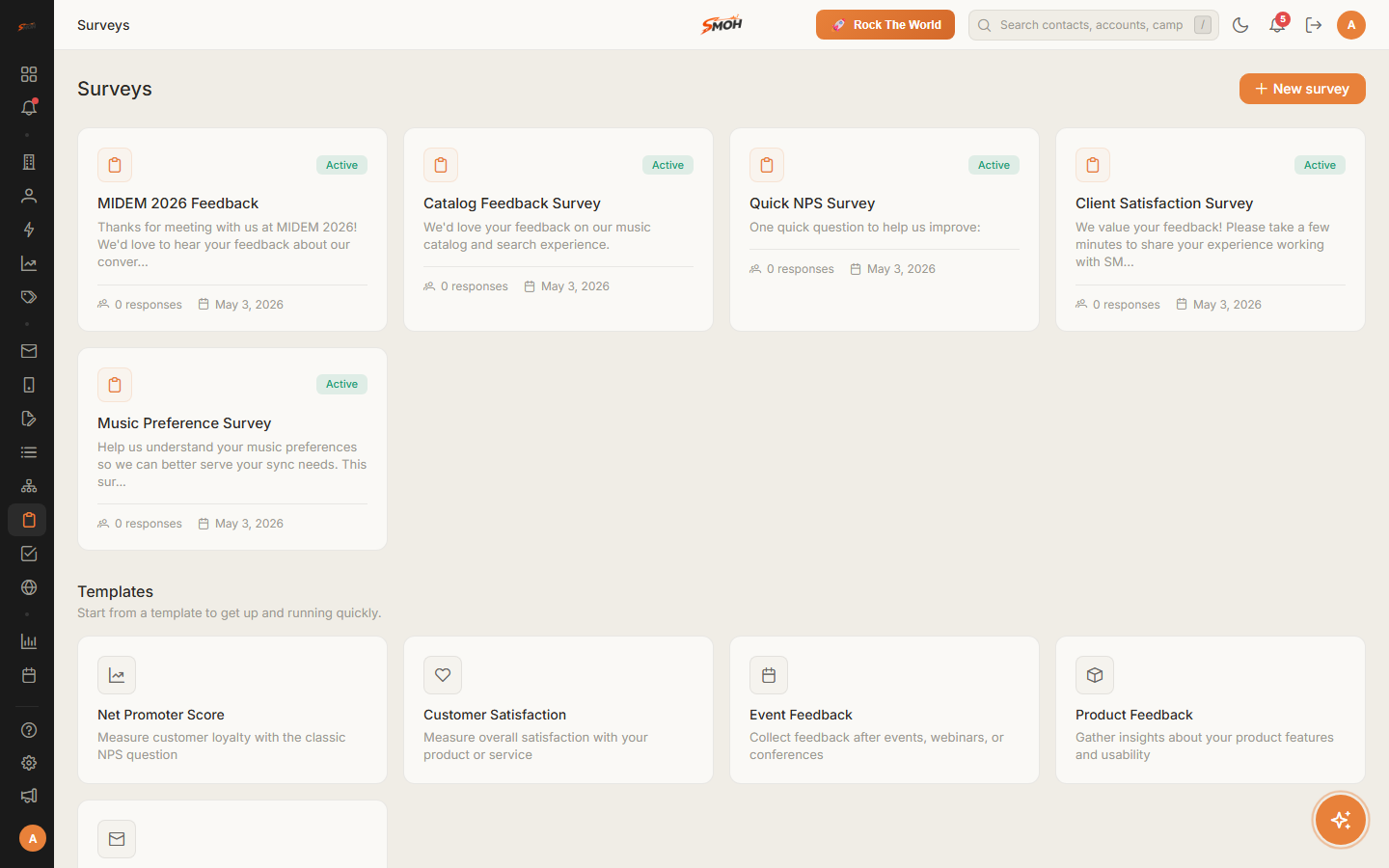Click the slash shortcut key in search box
1389x868 pixels.
coord(1202,25)
